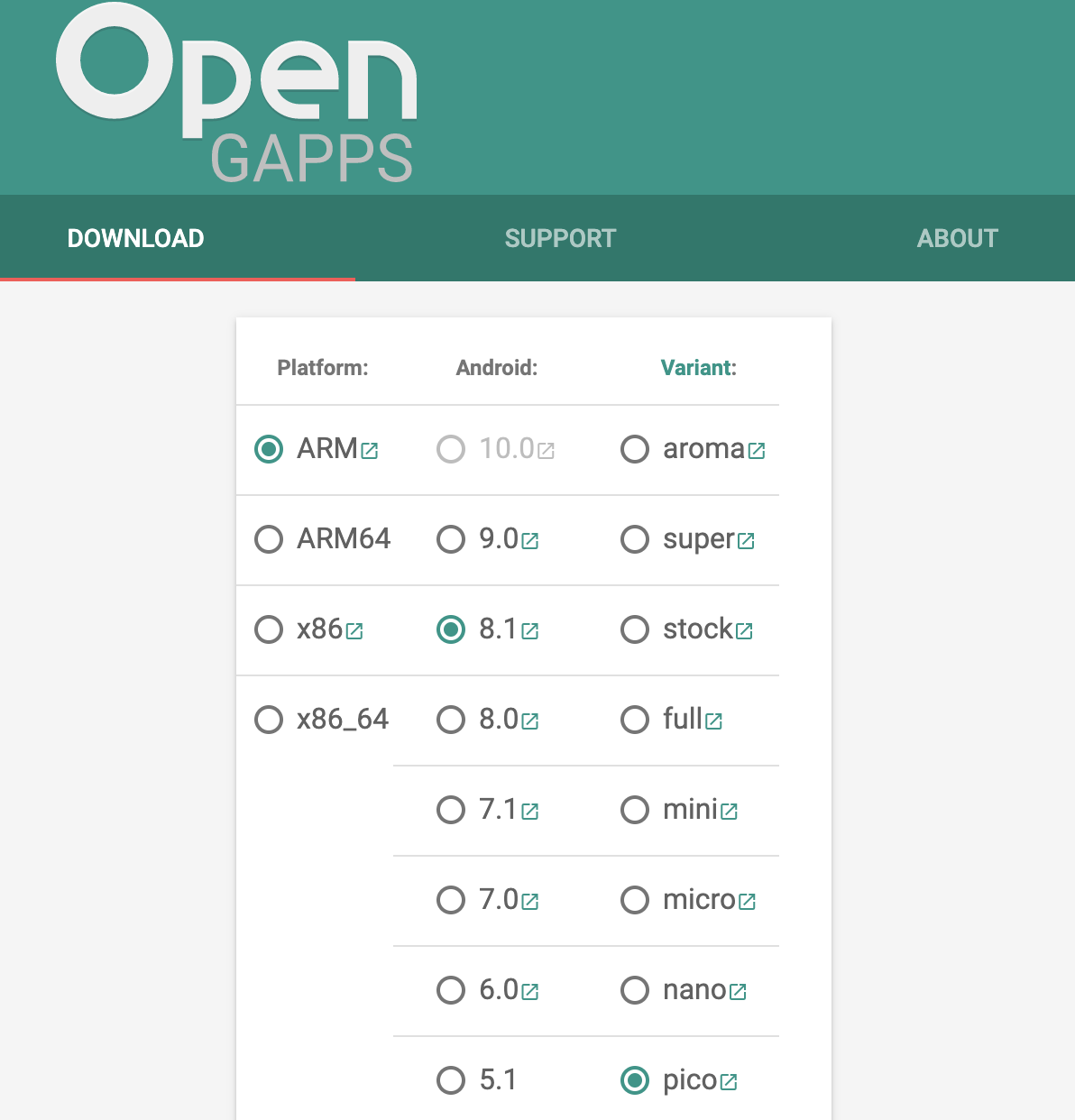This screenshot has width=1075, height=1120.
Task: Open the external link icon beside 9.0
Action: tap(530, 541)
